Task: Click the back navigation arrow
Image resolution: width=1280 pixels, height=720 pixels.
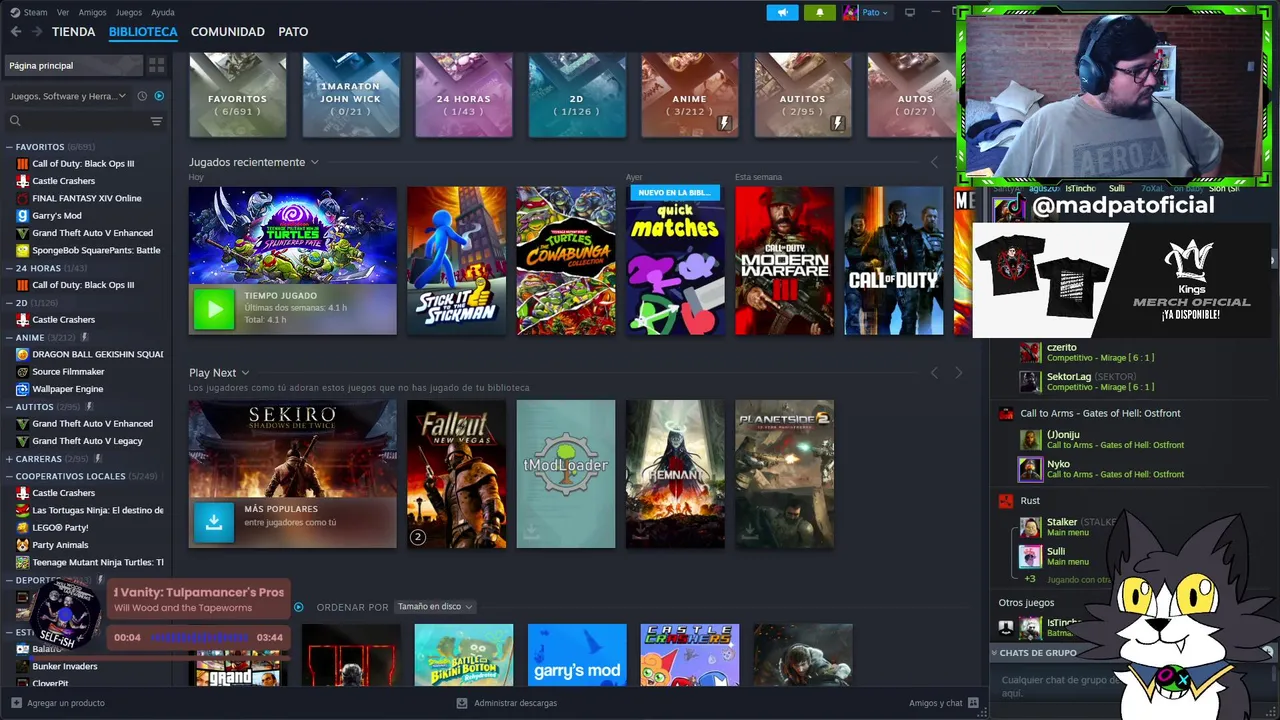Action: pos(16,32)
